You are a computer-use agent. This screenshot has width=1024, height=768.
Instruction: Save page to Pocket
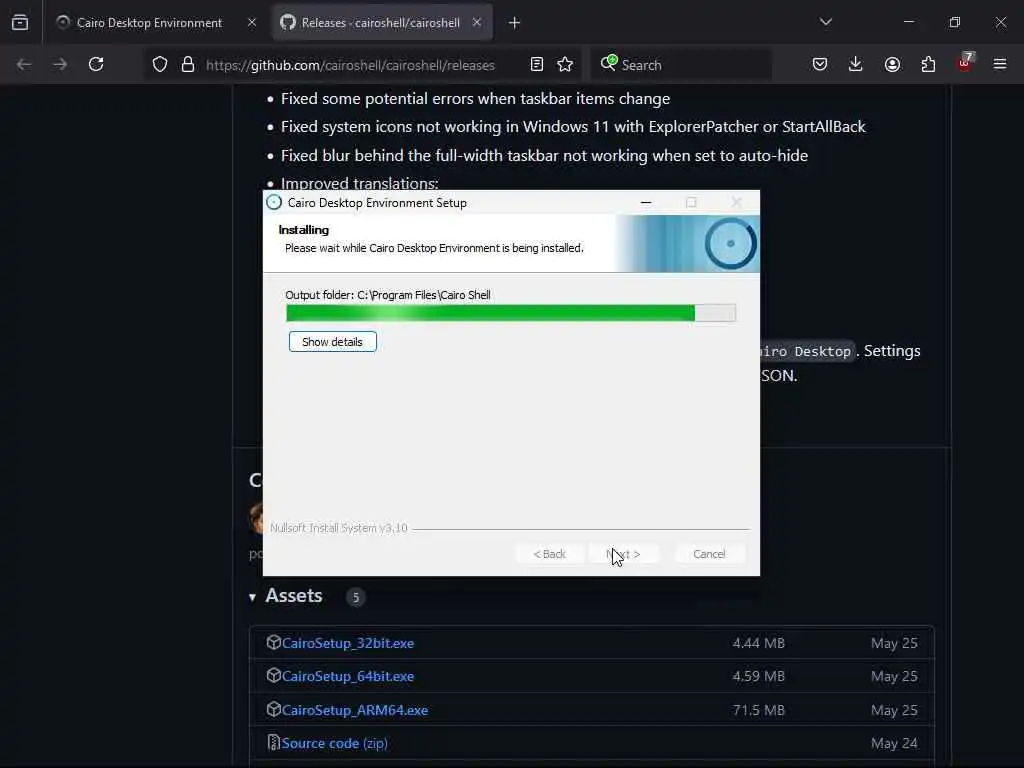pos(820,65)
